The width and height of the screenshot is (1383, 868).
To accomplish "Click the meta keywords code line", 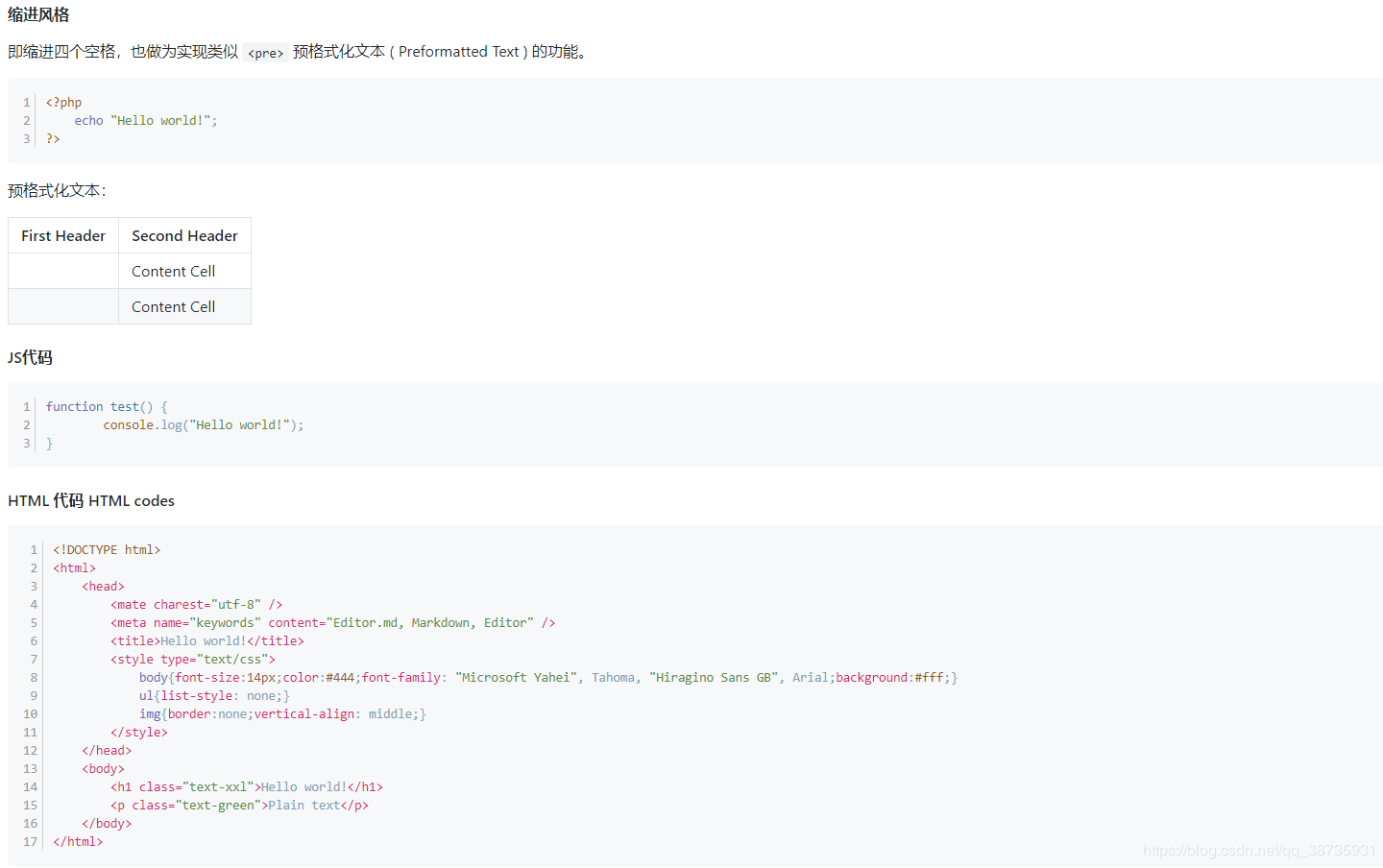I will coord(332,623).
